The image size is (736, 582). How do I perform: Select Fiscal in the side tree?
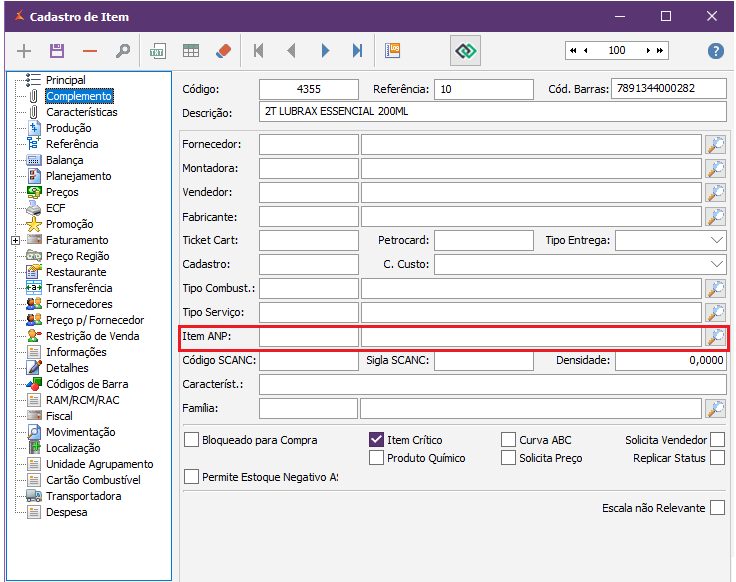pos(59,416)
